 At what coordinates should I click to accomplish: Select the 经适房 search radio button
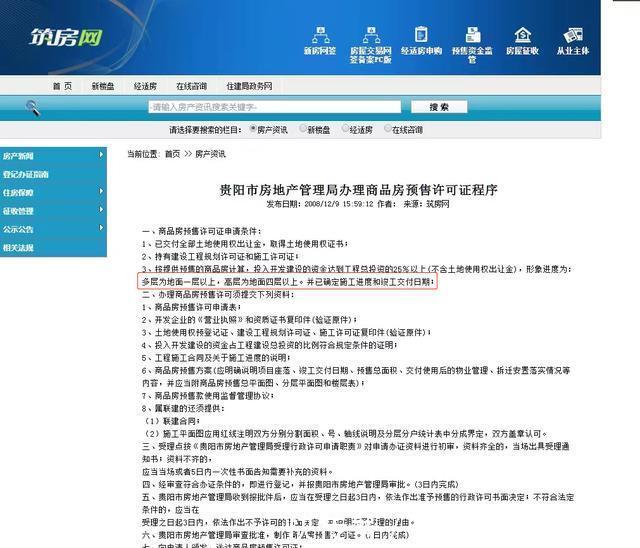(x=345, y=129)
